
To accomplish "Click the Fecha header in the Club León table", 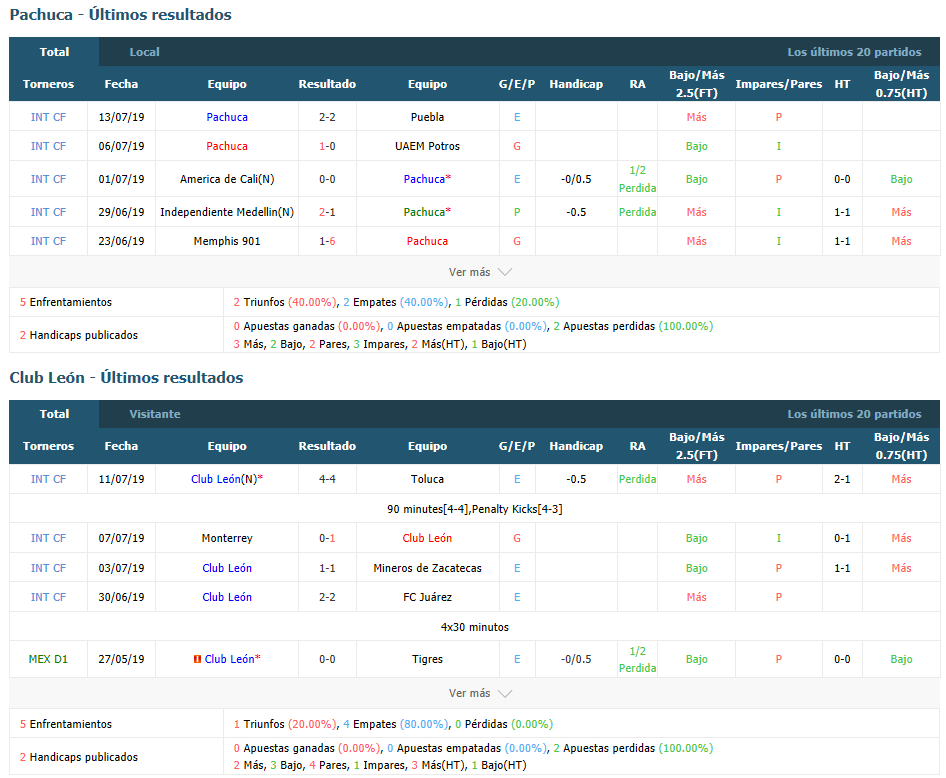I will (121, 446).
